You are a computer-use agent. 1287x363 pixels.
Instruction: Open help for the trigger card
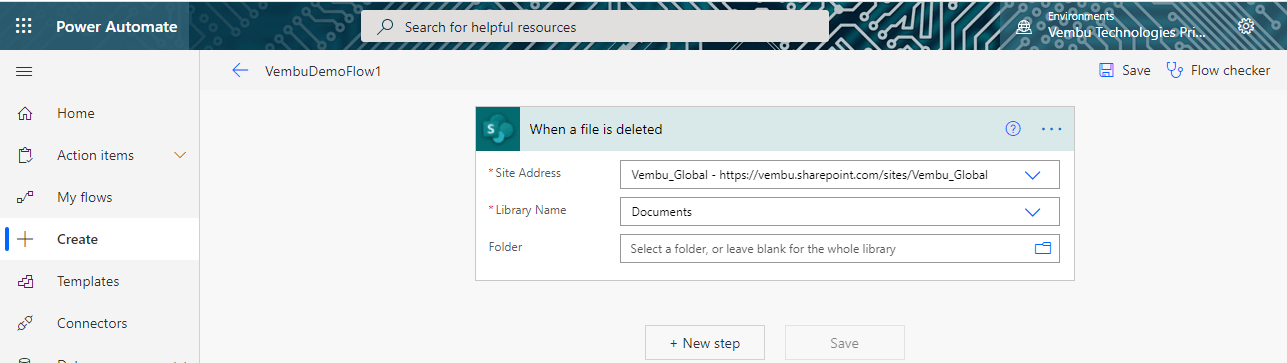tap(1013, 129)
